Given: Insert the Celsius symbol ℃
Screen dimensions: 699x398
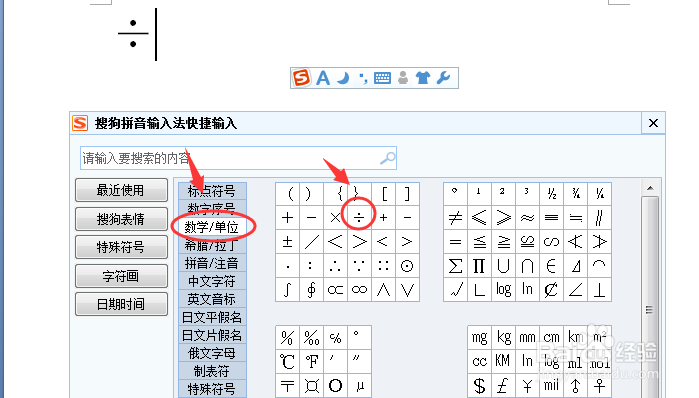Looking at the screenshot, I should [x=288, y=361].
